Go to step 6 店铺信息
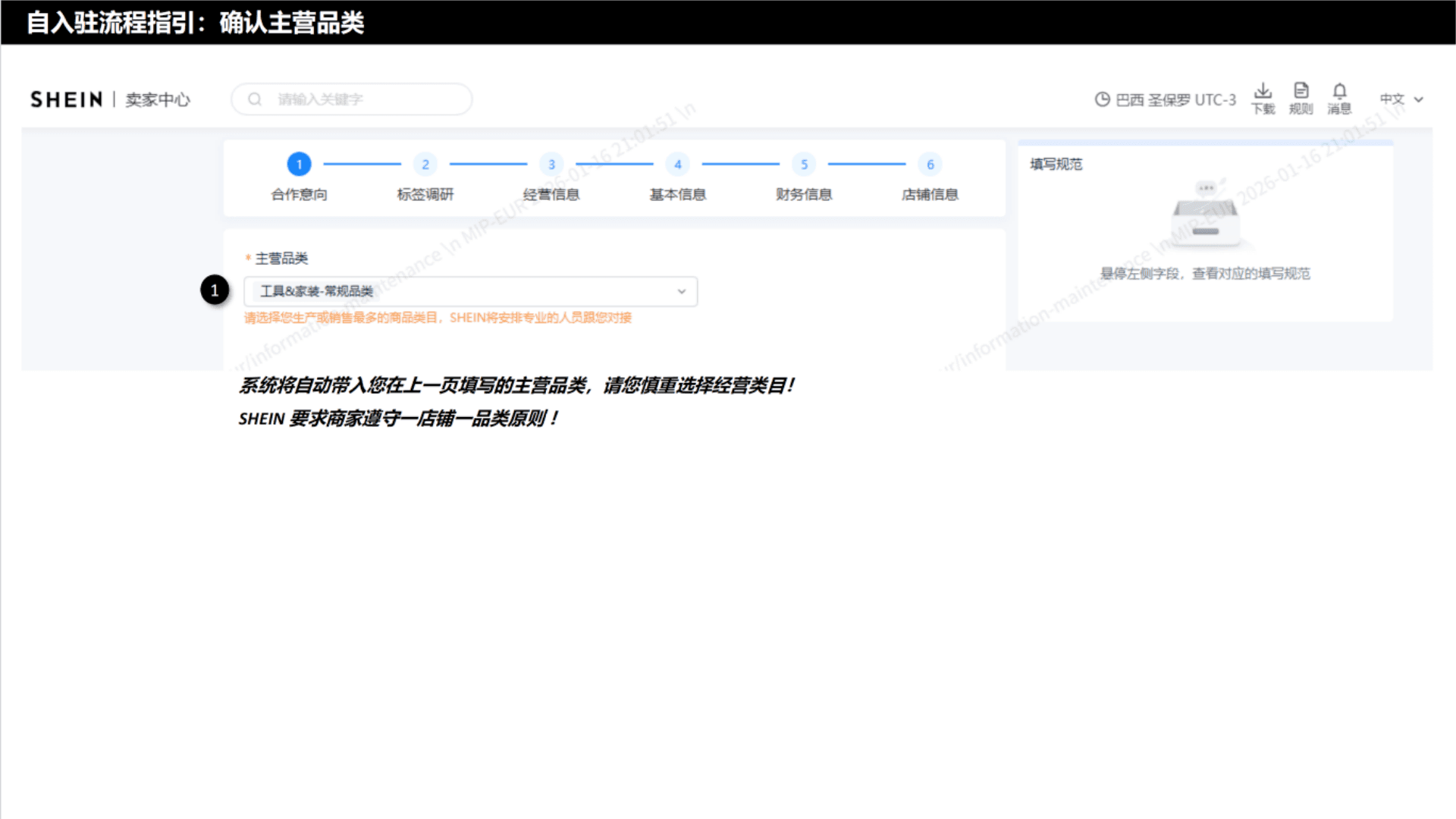Screen dimensions: 1456x819 pos(930,176)
